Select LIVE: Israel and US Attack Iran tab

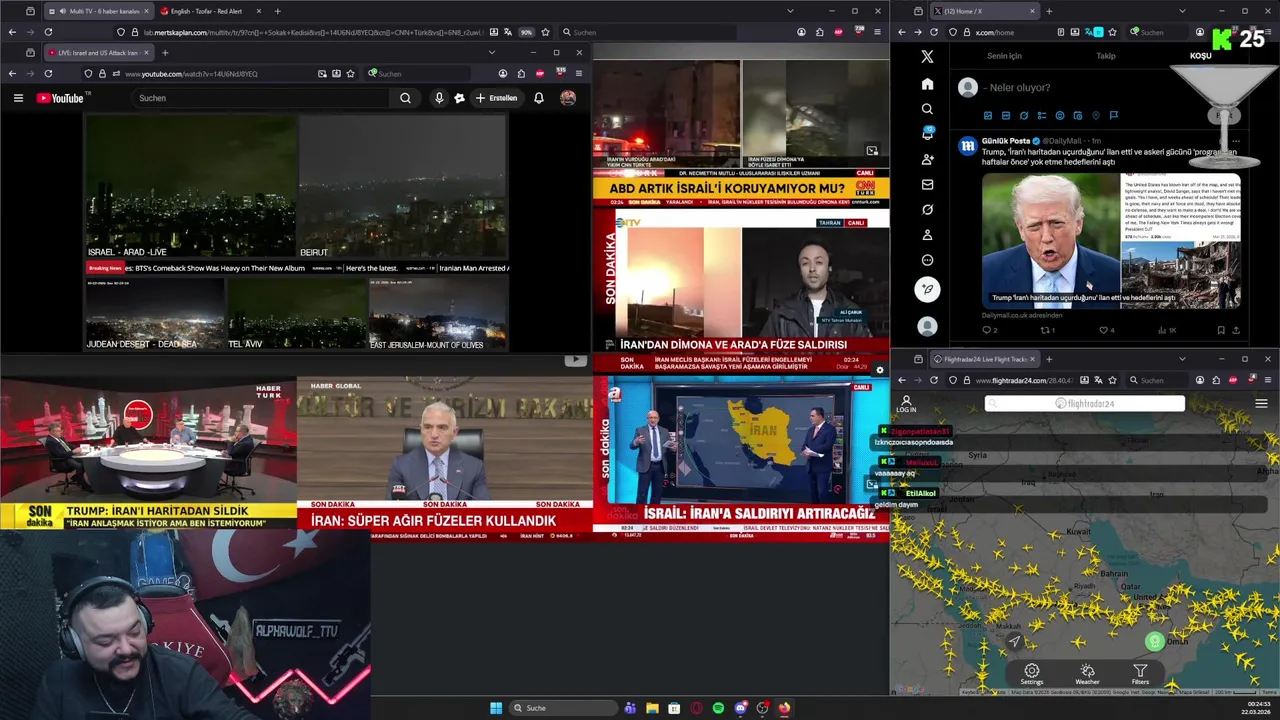click(97, 52)
